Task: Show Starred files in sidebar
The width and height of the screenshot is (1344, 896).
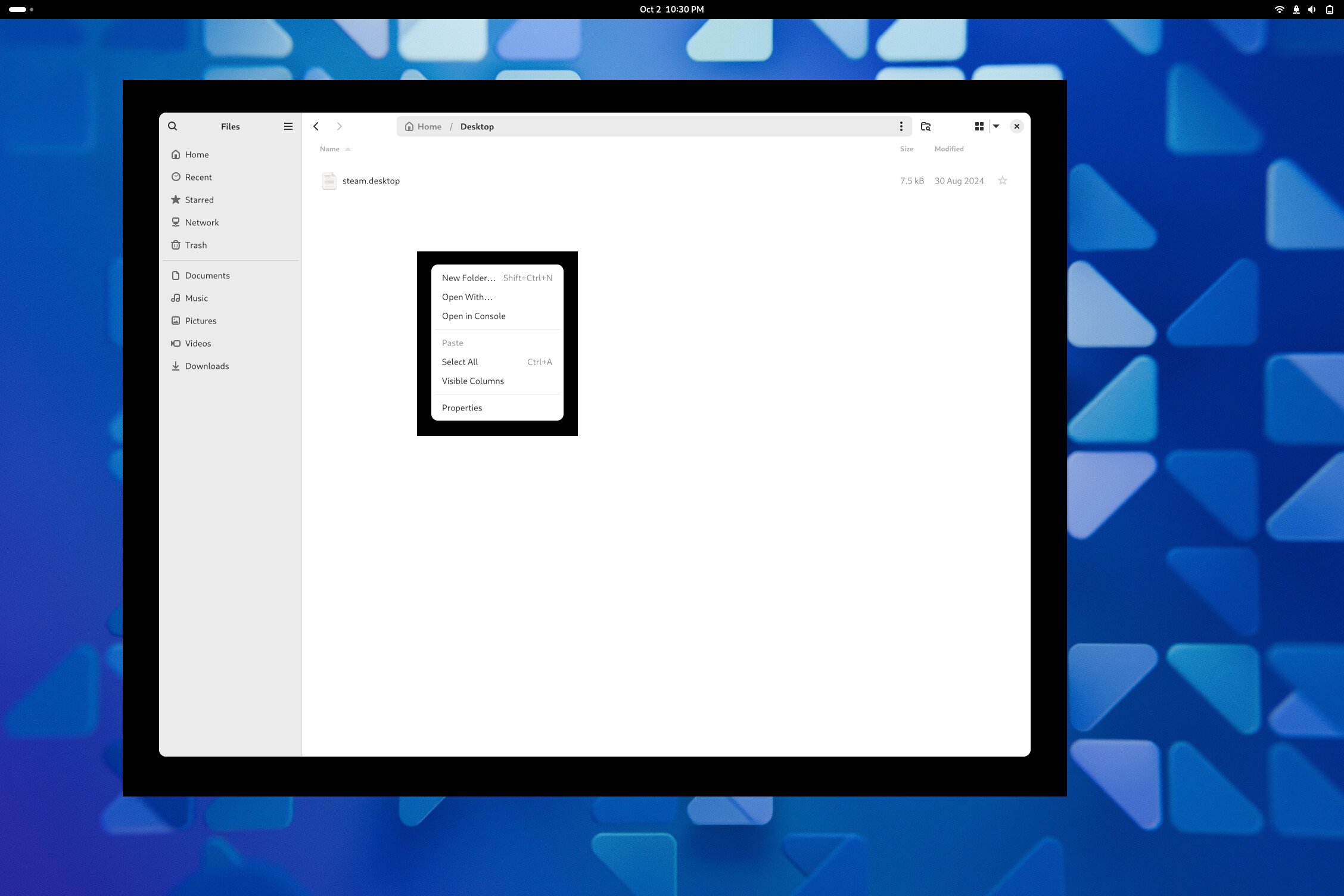Action: pyautogui.click(x=230, y=200)
